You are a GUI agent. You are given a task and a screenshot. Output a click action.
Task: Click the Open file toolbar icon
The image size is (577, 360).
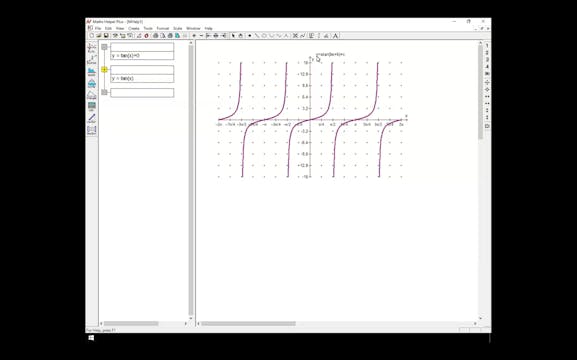click(x=99, y=36)
